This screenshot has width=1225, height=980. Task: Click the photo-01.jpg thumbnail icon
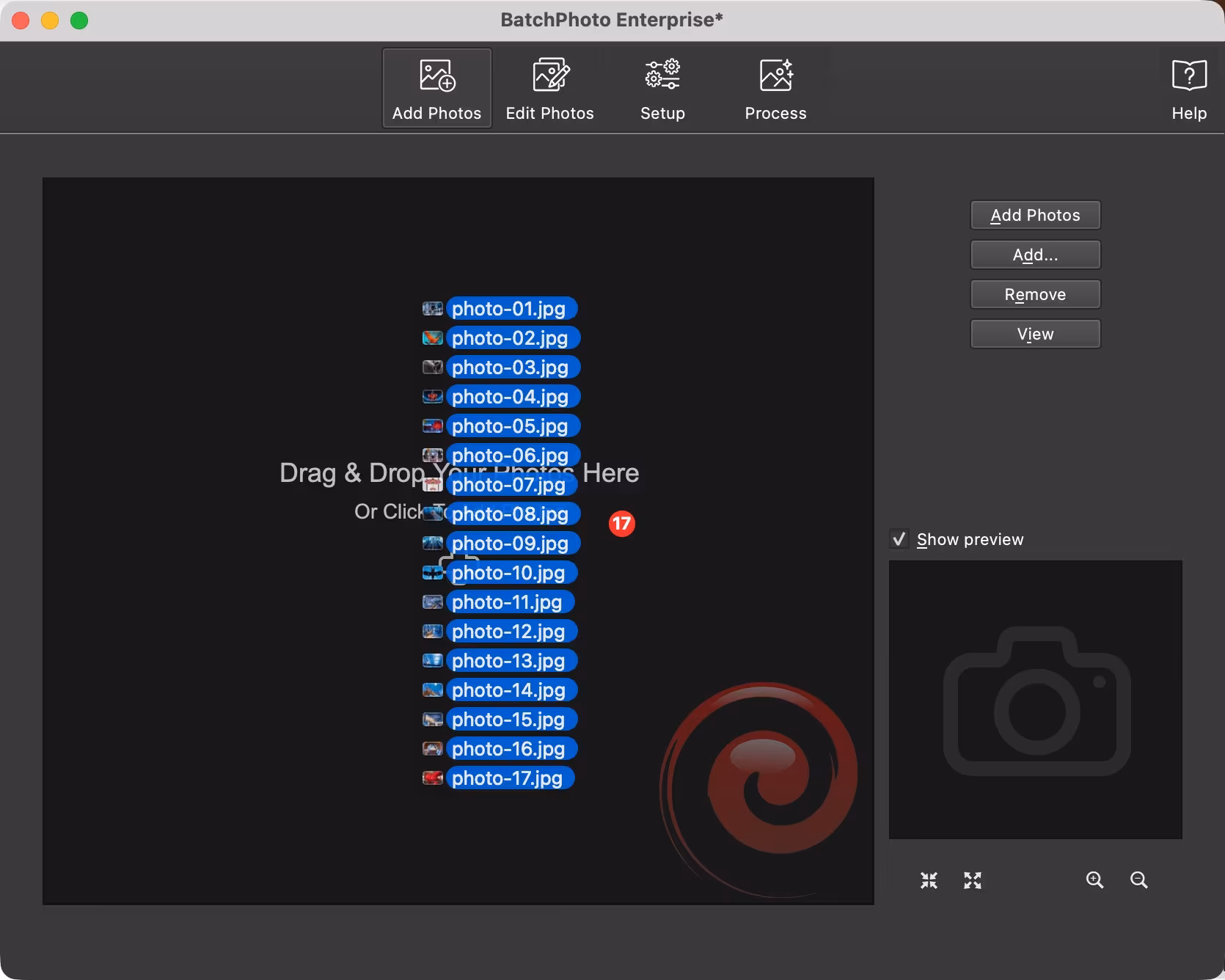433,309
